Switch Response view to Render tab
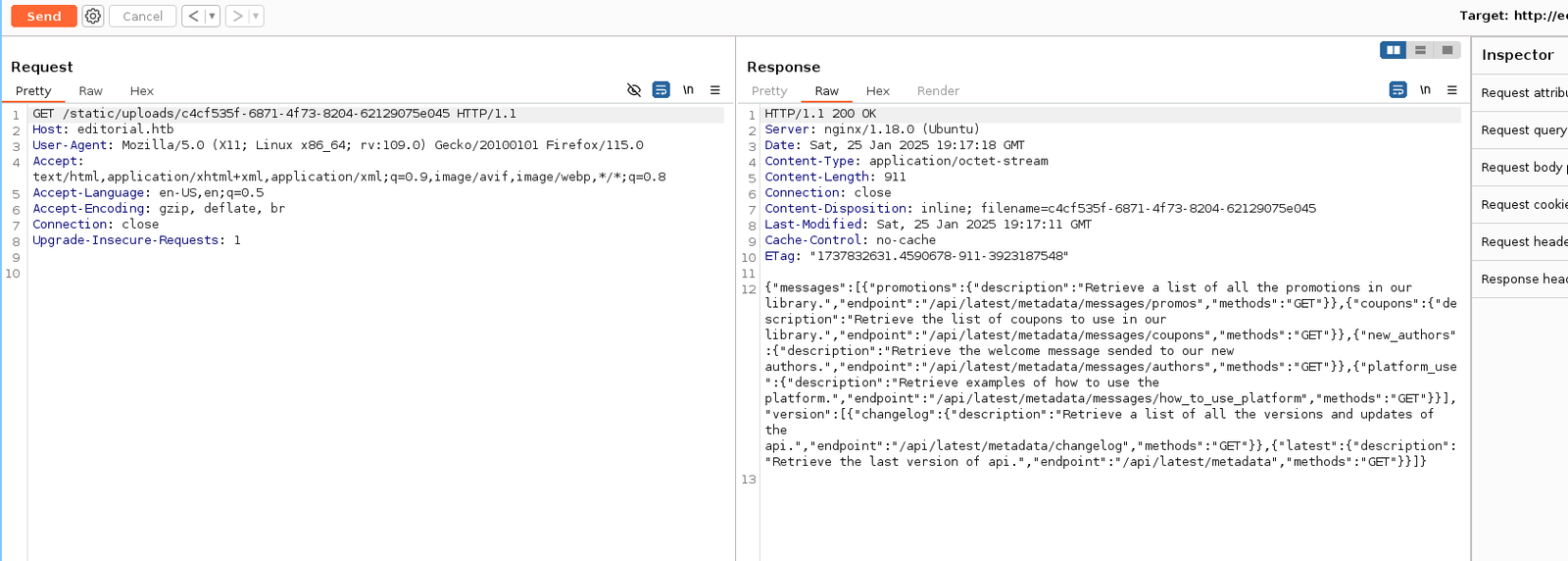Screen dimensions: 1568x561 point(938,91)
